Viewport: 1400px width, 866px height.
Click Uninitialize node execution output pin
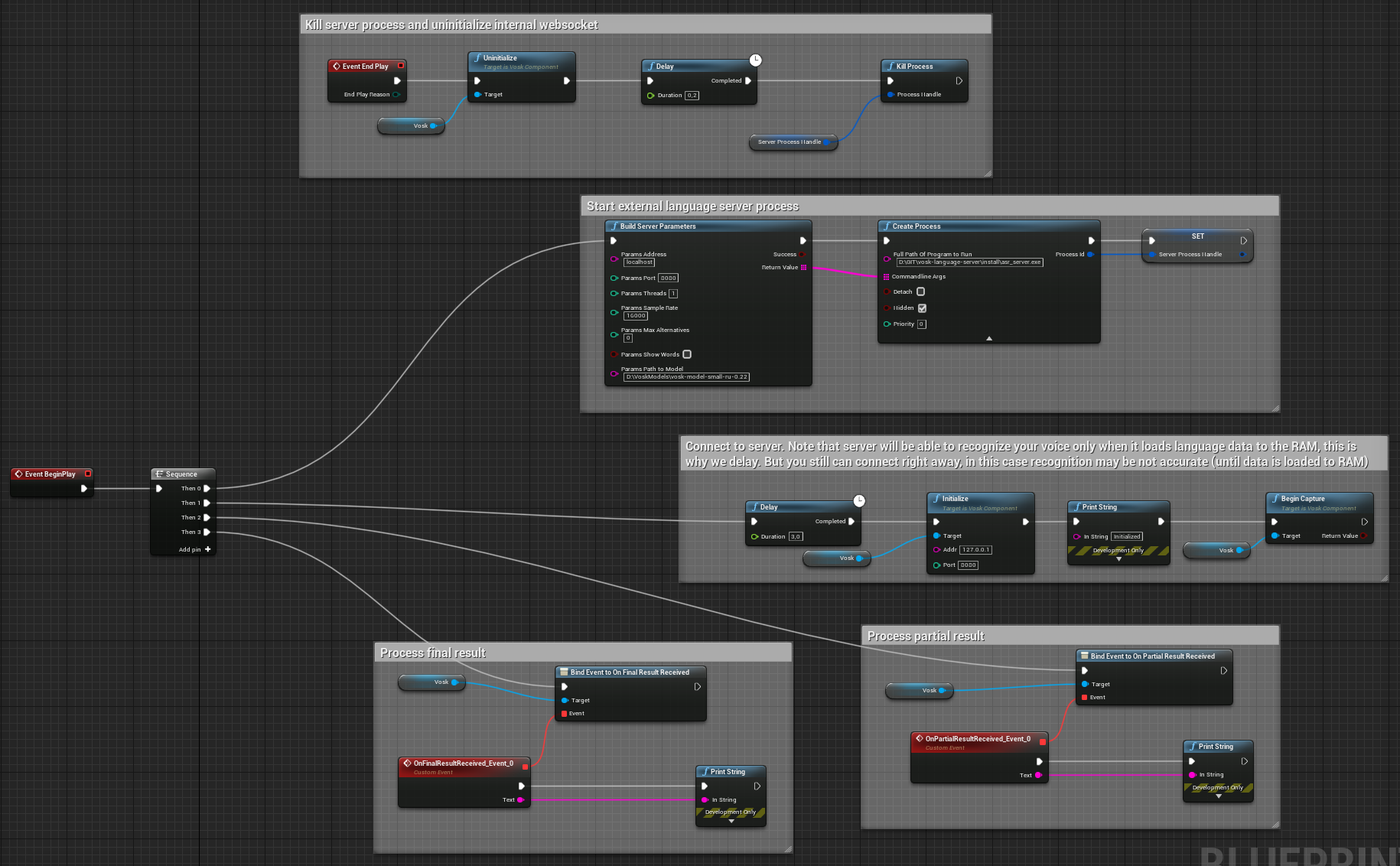567,80
